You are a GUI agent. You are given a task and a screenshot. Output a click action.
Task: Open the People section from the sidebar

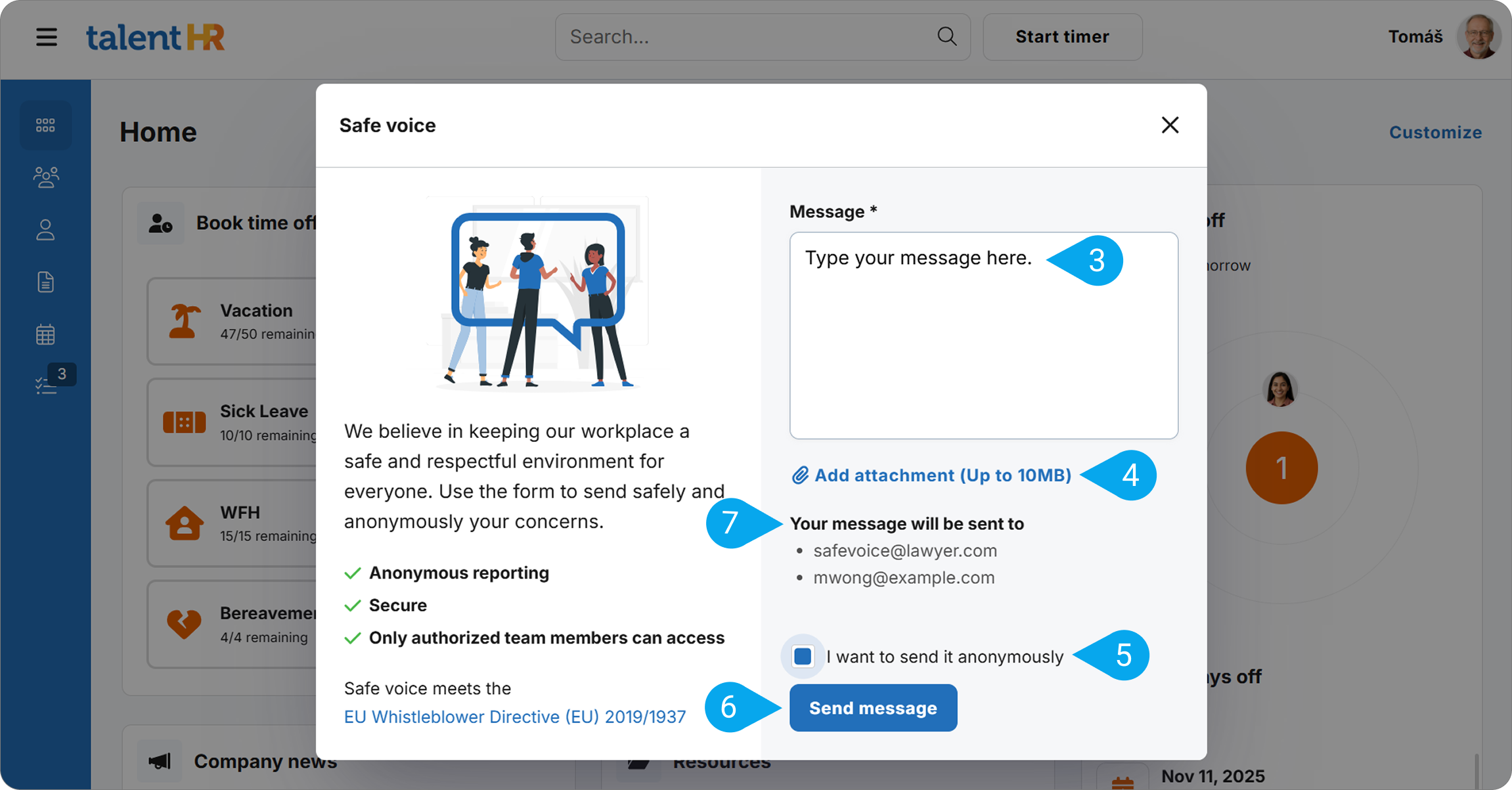[x=45, y=177]
